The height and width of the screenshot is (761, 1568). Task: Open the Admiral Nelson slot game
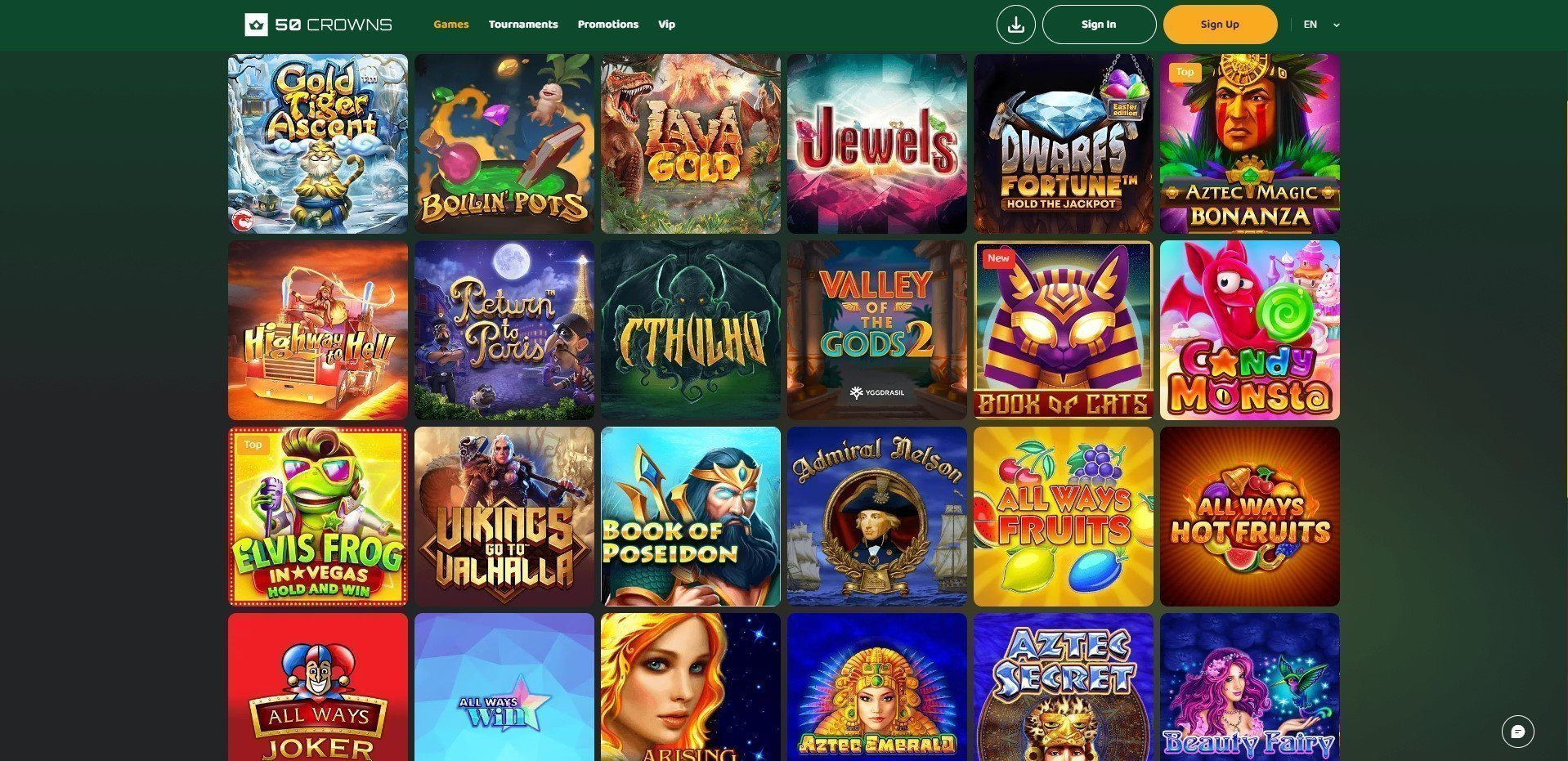[877, 517]
